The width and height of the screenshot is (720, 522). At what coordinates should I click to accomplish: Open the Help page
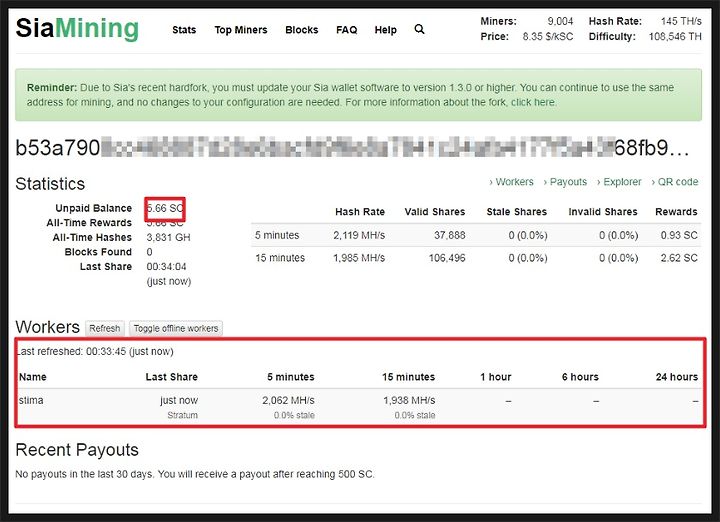pos(386,30)
